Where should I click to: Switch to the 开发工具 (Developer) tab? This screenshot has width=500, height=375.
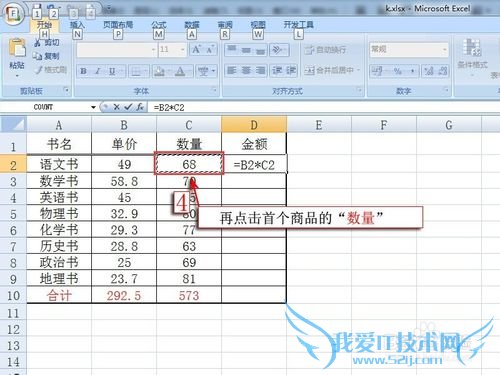[298, 25]
